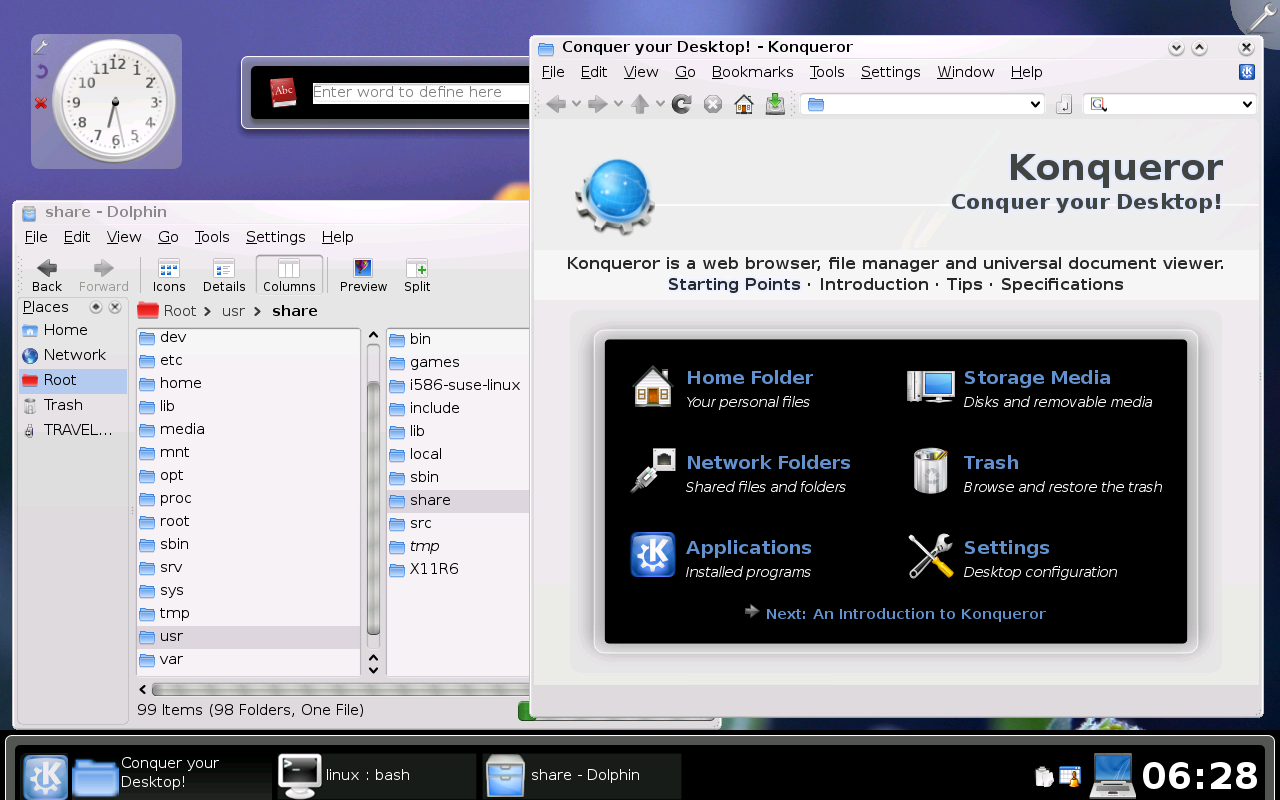Click the rotate icon beside the clock widget
Viewport: 1280px width, 800px height.
[41, 71]
